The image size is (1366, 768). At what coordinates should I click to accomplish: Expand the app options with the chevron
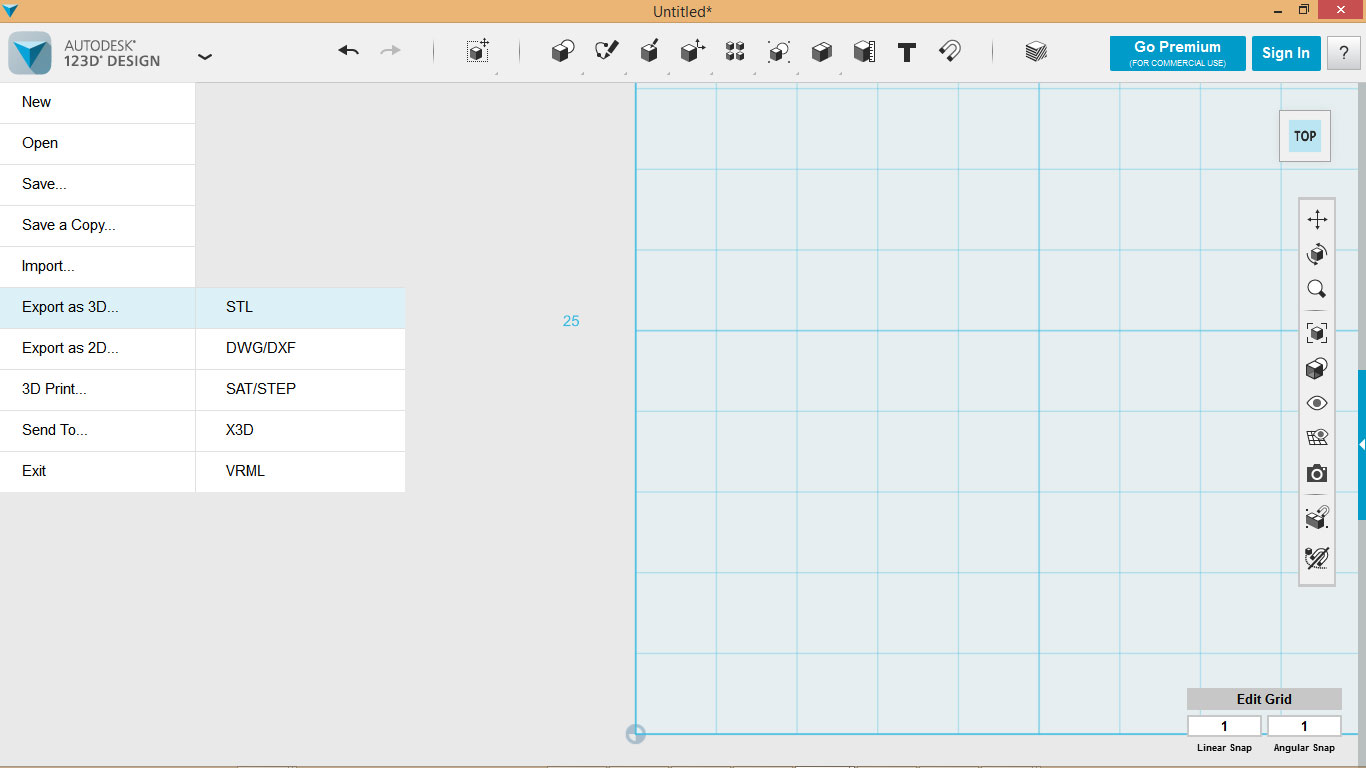click(205, 57)
